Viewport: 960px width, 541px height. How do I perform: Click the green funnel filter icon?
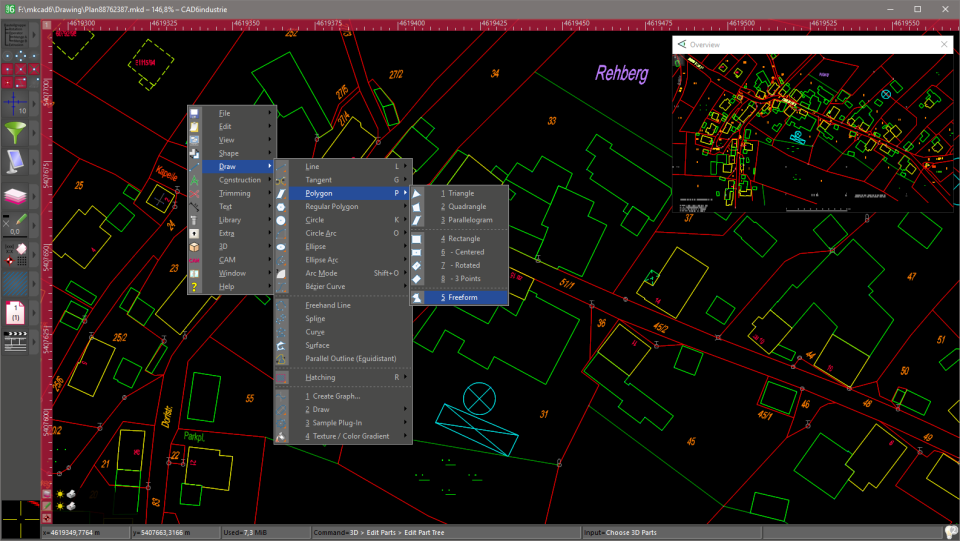(14, 132)
